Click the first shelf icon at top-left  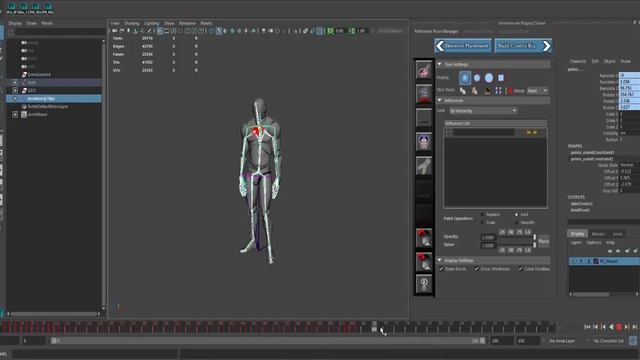coord(11,7)
